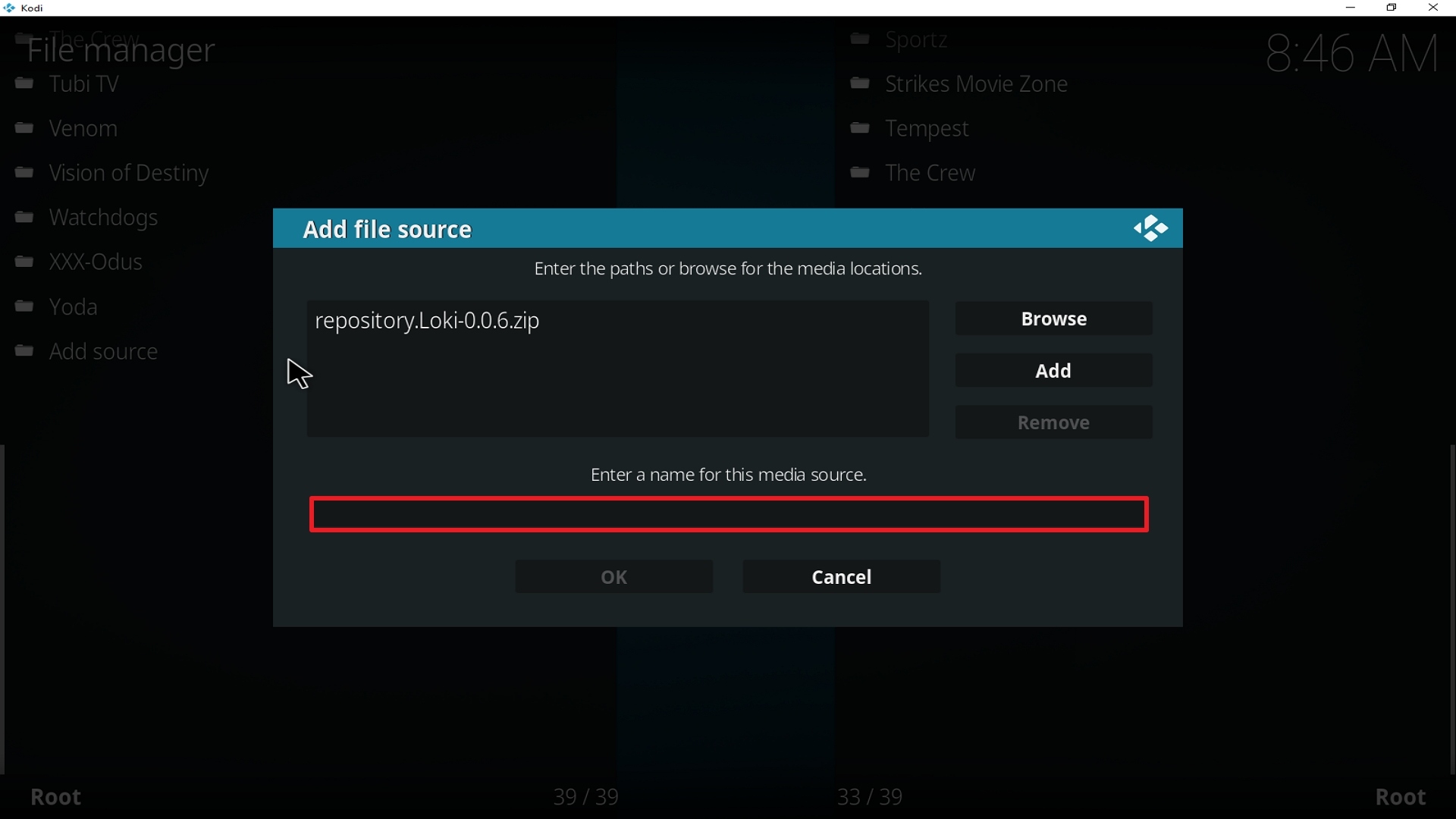Click the Add file source dialog title
The height and width of the screenshot is (819, 1456).
(388, 230)
